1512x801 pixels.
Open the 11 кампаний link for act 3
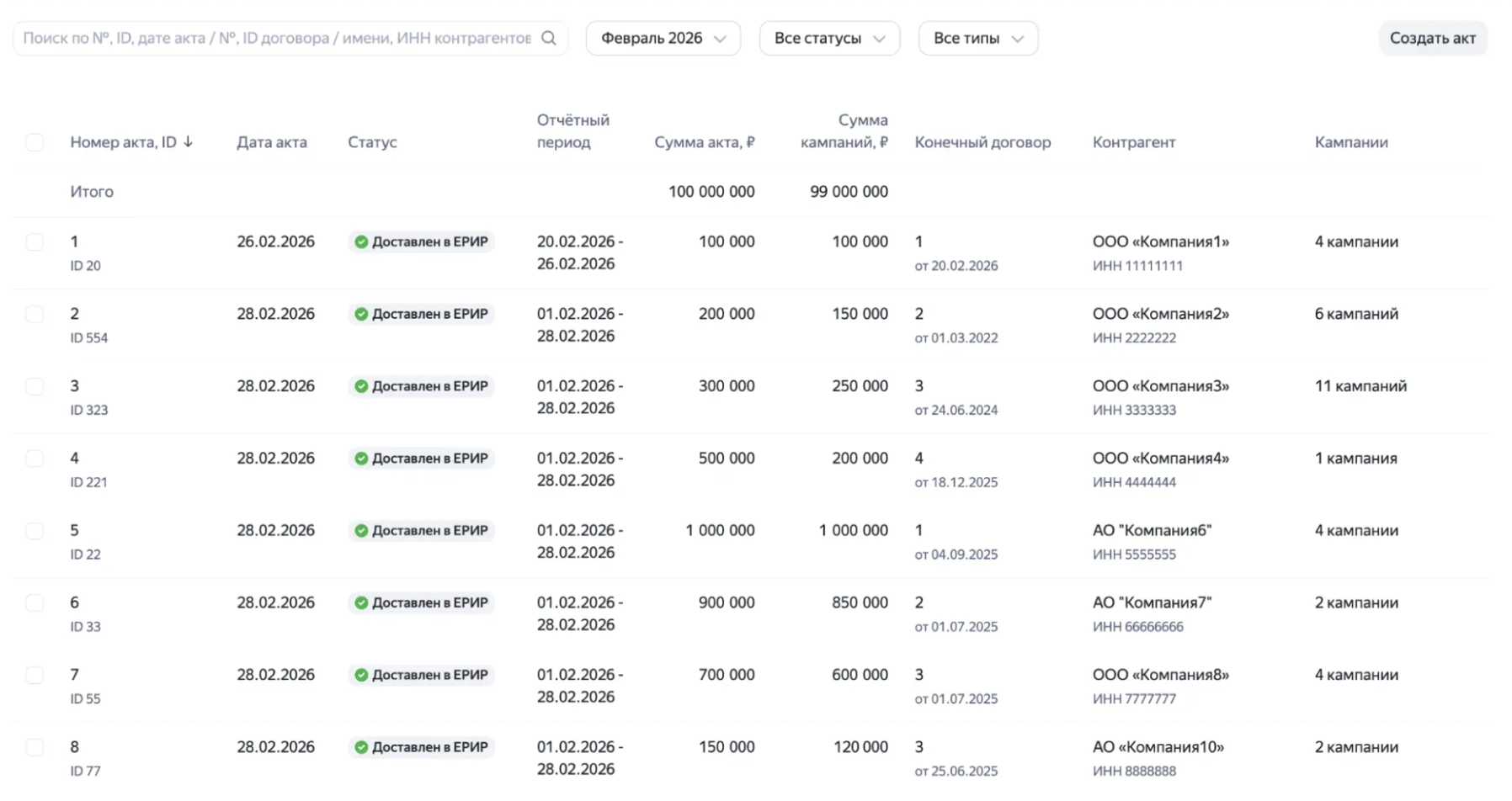tap(1360, 386)
